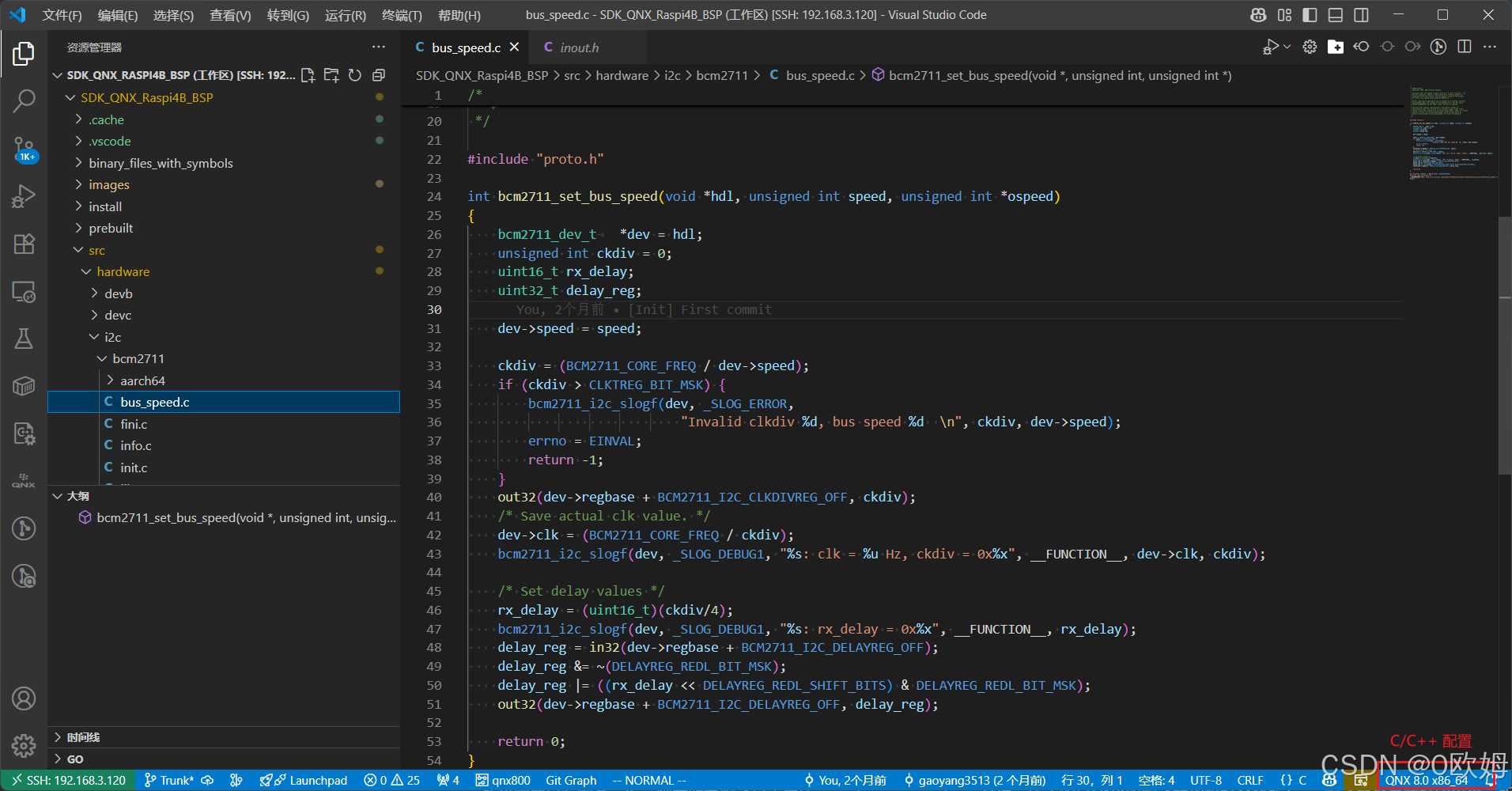Click Git Graph in status bar
Viewport: 1512px width, 791px height.
pyautogui.click(x=571, y=780)
